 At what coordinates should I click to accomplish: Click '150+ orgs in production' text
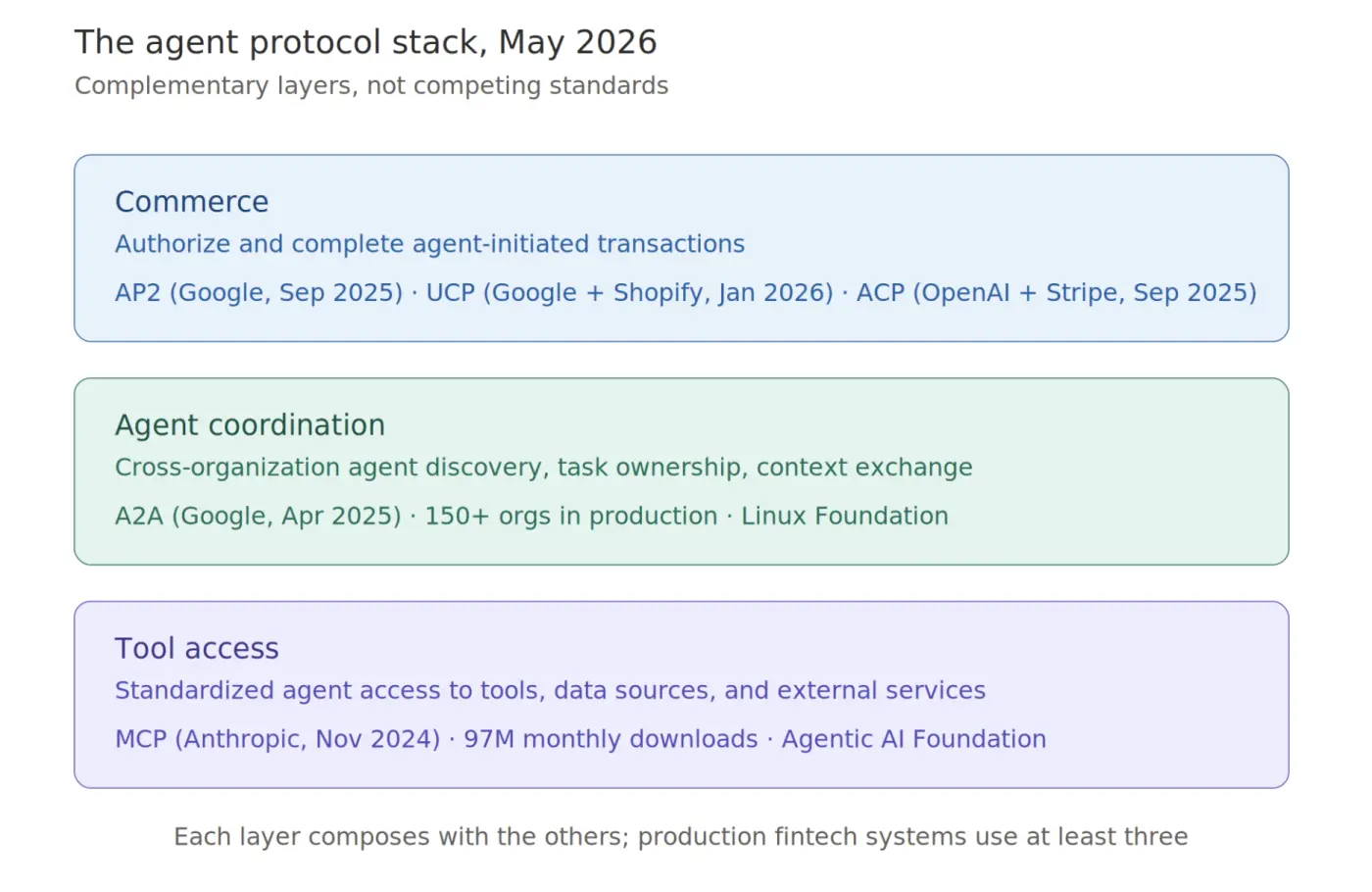(x=571, y=517)
